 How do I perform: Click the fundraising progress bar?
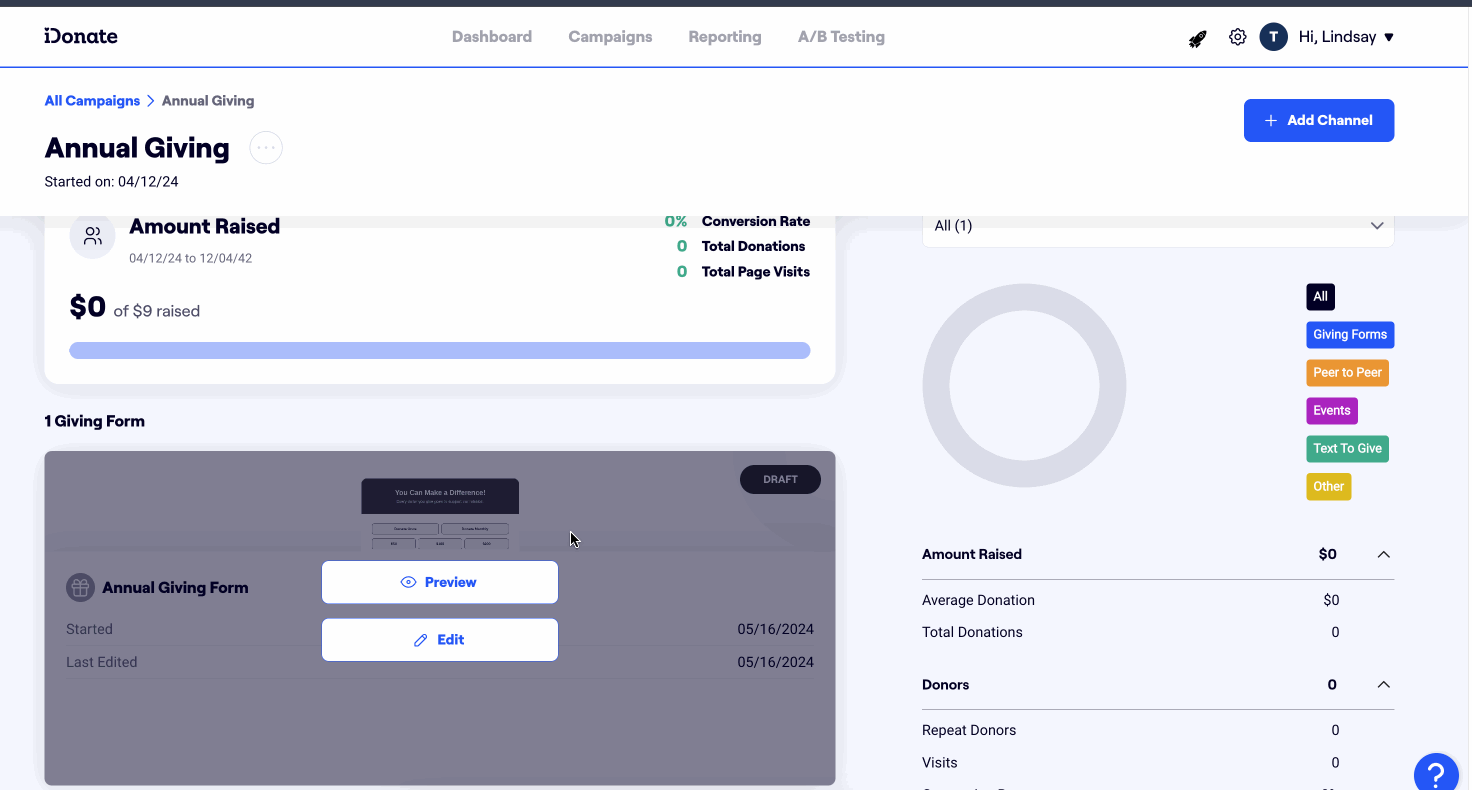point(440,350)
